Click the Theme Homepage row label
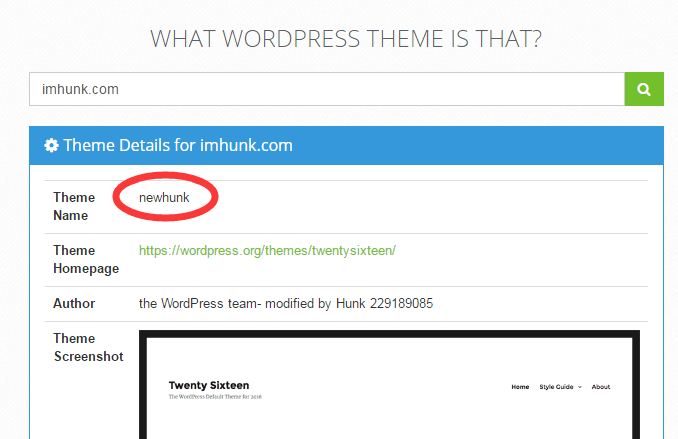This screenshot has width=678, height=439. coord(86,259)
